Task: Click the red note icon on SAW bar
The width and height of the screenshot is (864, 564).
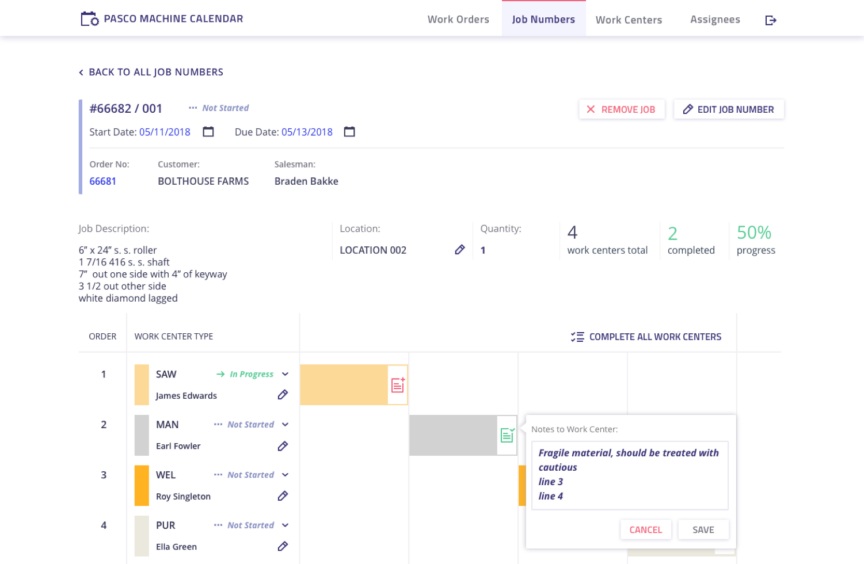Action: (x=397, y=385)
